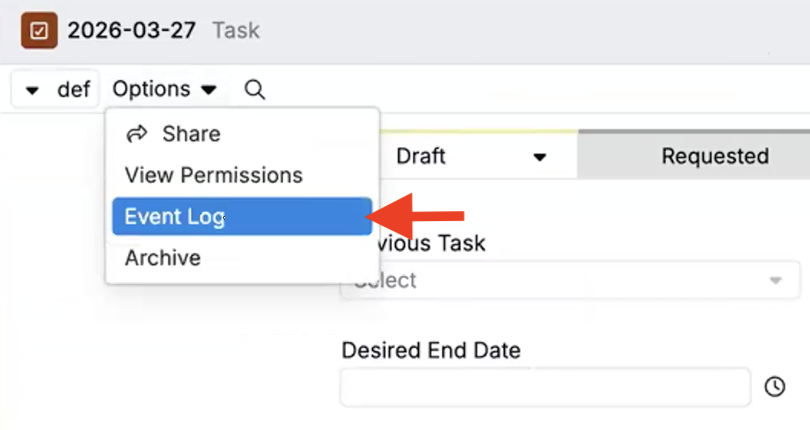Click the def label button

73,90
